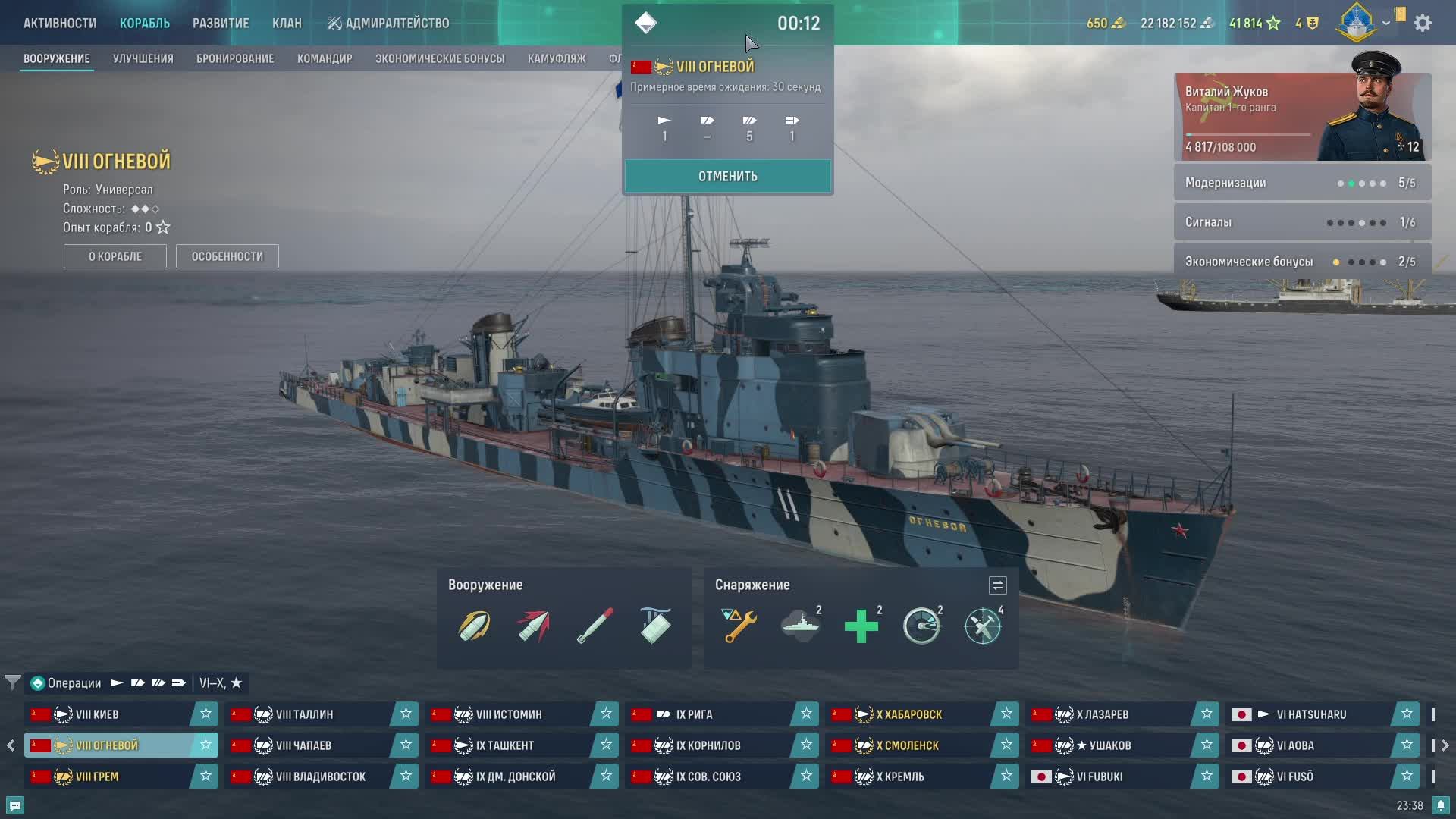This screenshot has height=819, width=1456.
Task: Open the equipment loadout switch icon
Action: [997, 585]
